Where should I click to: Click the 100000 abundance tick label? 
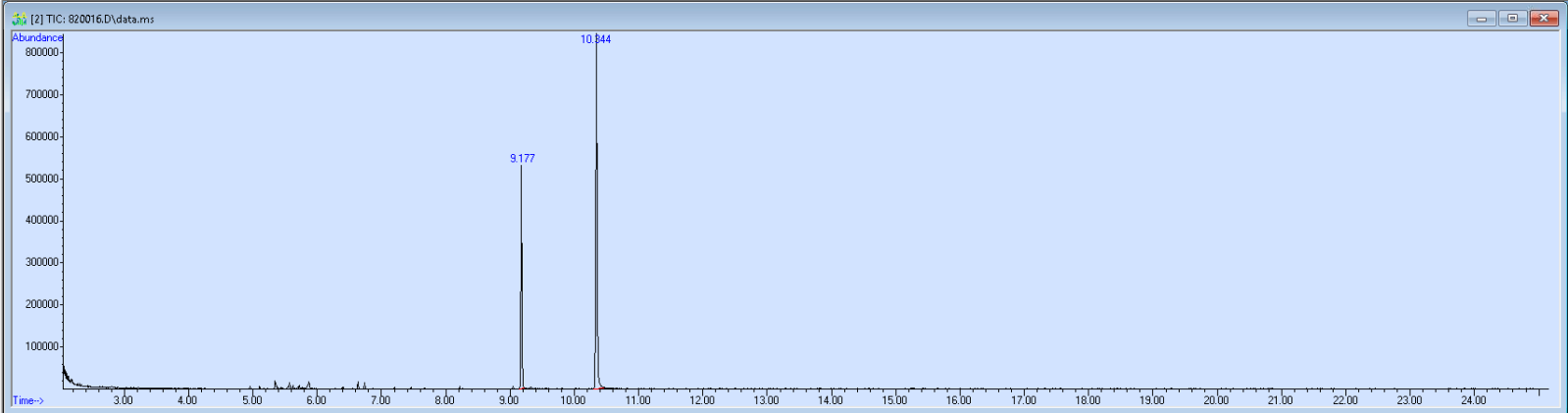(42, 346)
